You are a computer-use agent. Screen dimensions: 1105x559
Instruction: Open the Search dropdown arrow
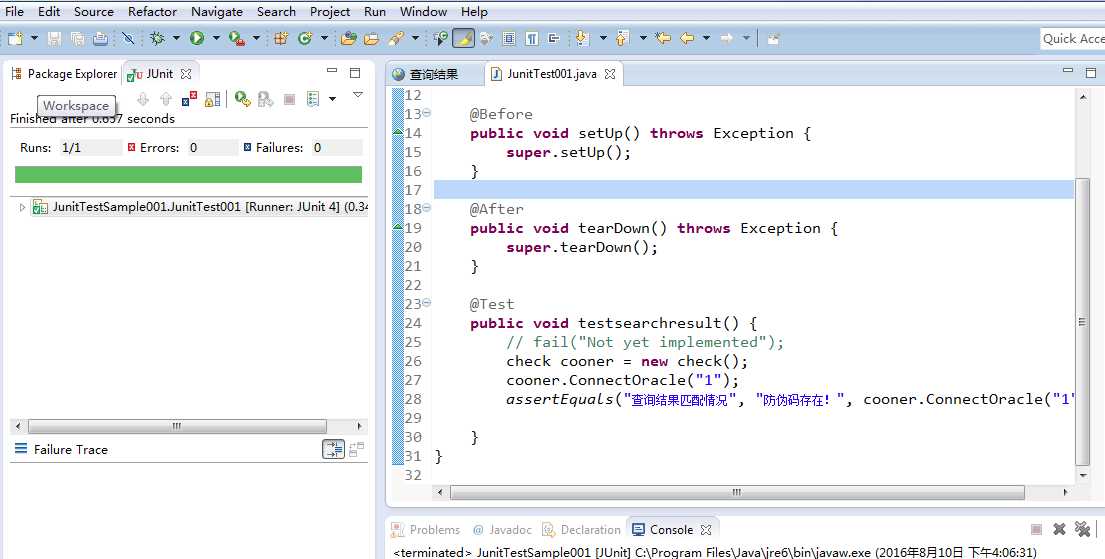pos(415,39)
